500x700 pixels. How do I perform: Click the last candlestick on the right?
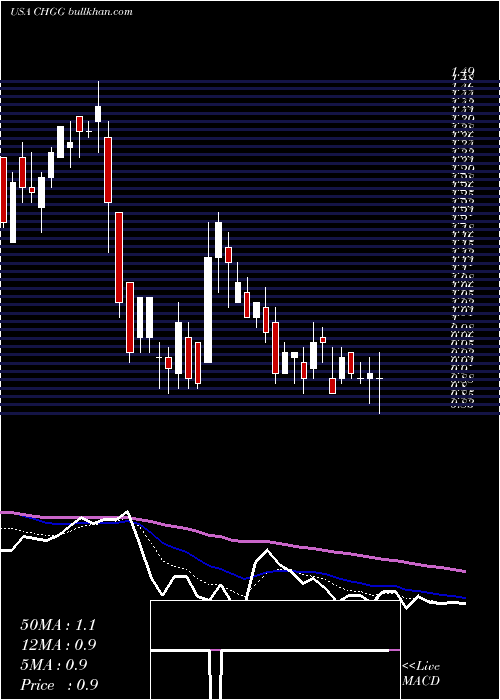tap(379, 383)
